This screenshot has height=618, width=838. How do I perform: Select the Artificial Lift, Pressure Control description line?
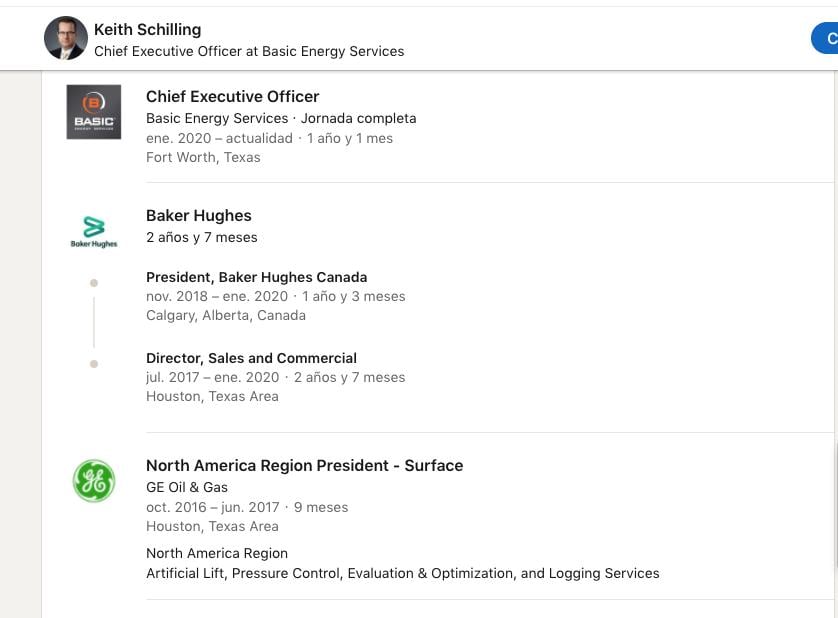(x=402, y=573)
